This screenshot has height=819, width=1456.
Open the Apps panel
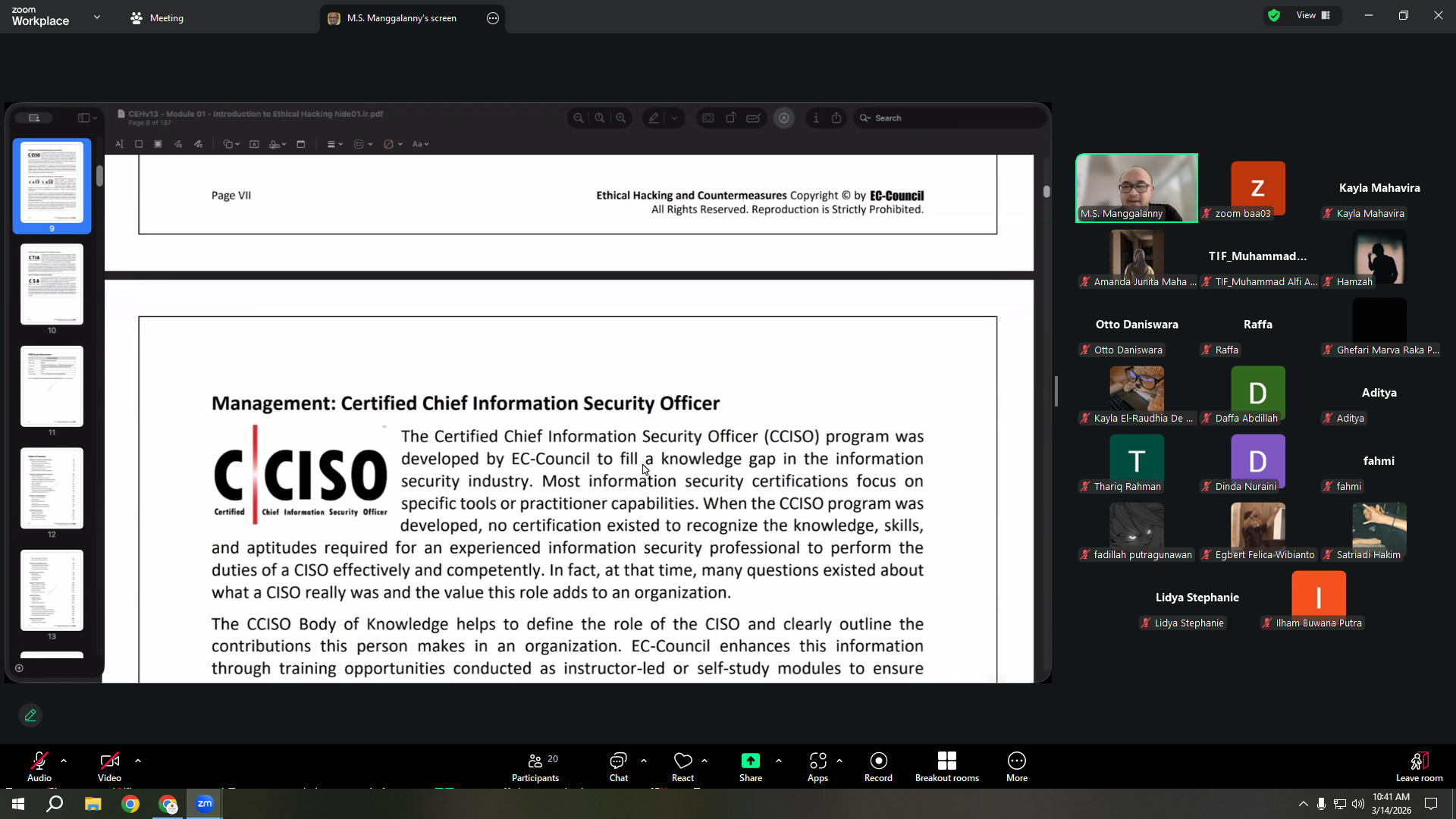(817, 766)
